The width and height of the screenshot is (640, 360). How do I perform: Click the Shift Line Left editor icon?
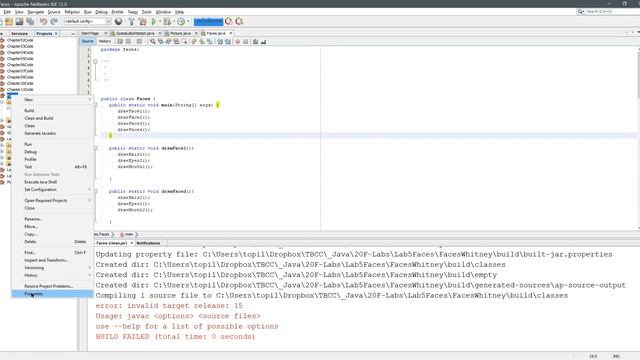pyautogui.click(x=220, y=41)
